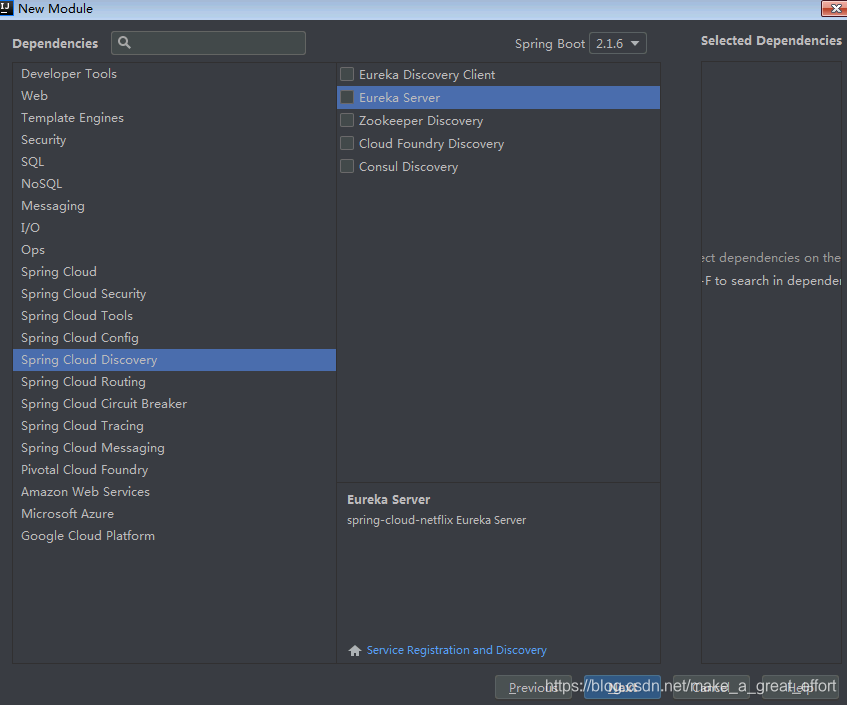Select the Spring Cloud category

174,272
